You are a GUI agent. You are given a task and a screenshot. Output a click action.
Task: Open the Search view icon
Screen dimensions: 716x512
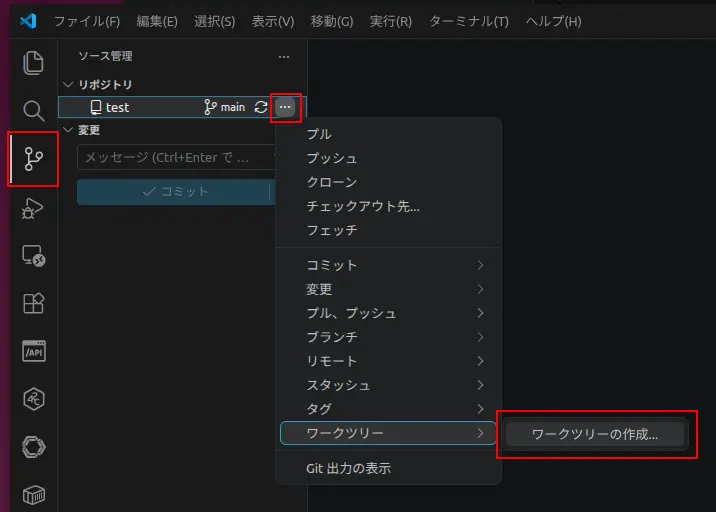pos(33,111)
